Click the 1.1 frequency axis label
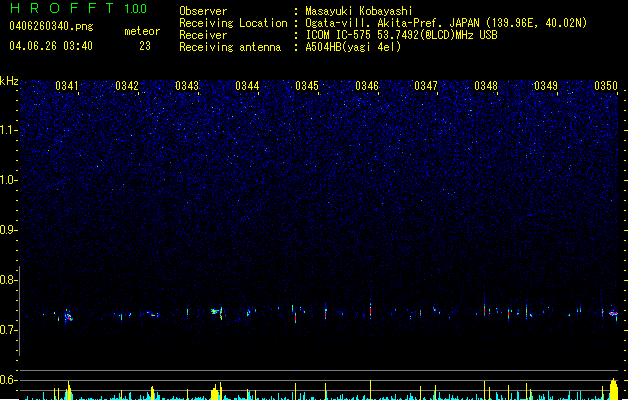This screenshot has width=629, height=400. coord(9,130)
